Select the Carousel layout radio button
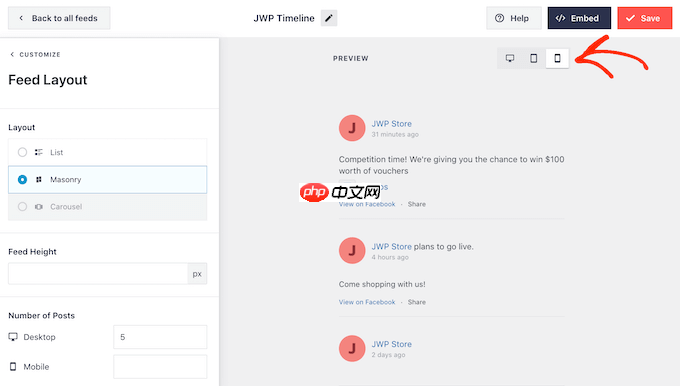680x386 pixels. (22, 207)
